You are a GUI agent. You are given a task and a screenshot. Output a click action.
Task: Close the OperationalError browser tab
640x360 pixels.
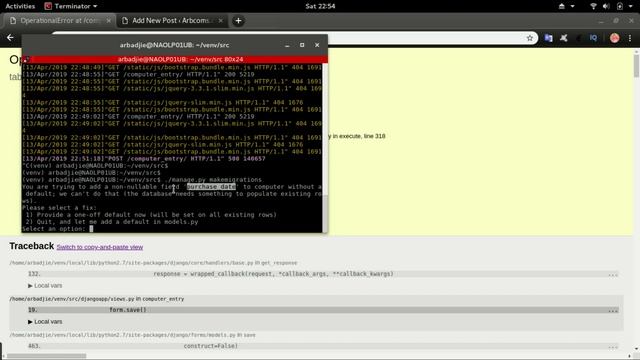point(109,20)
